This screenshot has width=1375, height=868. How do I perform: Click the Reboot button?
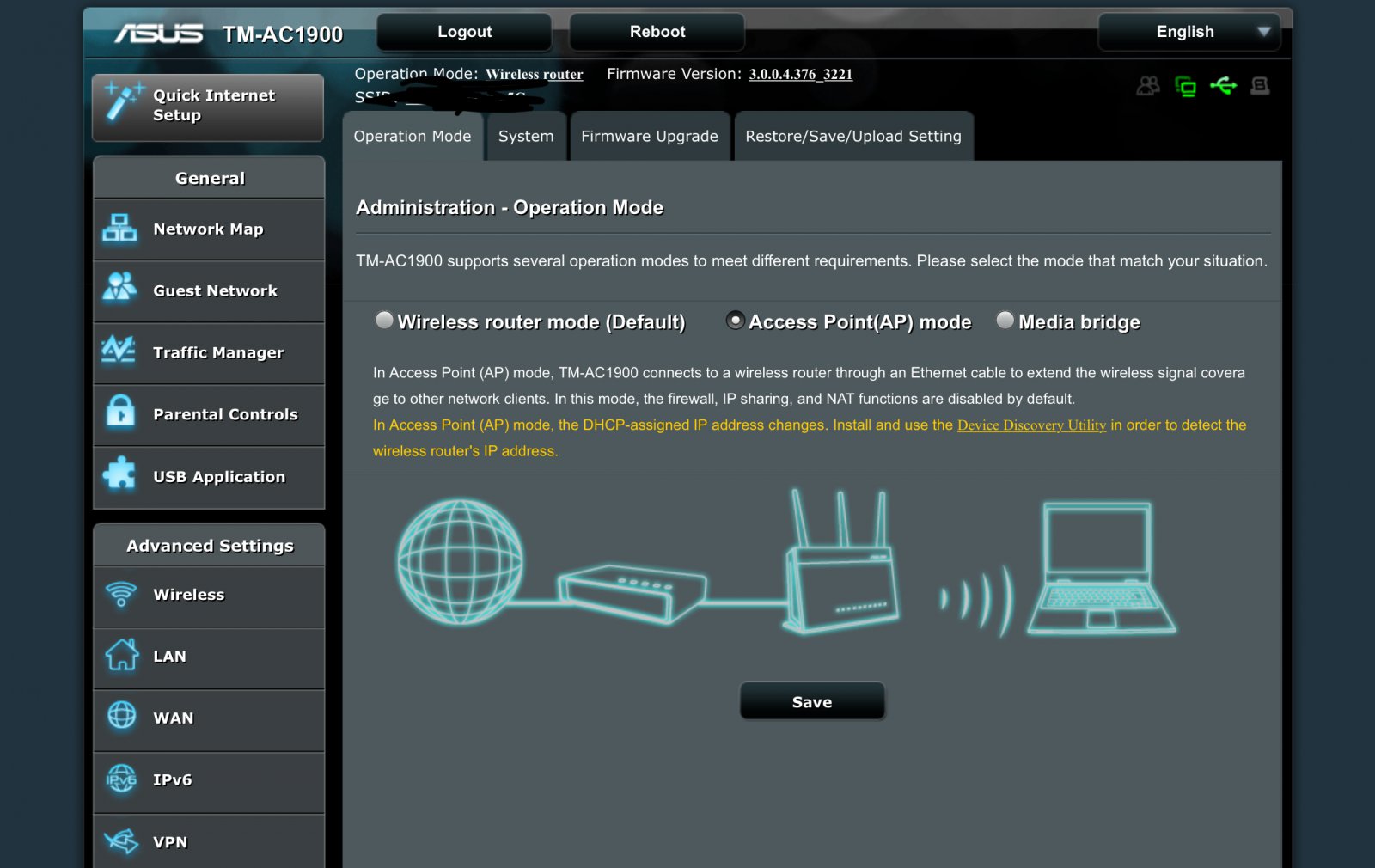point(657,32)
